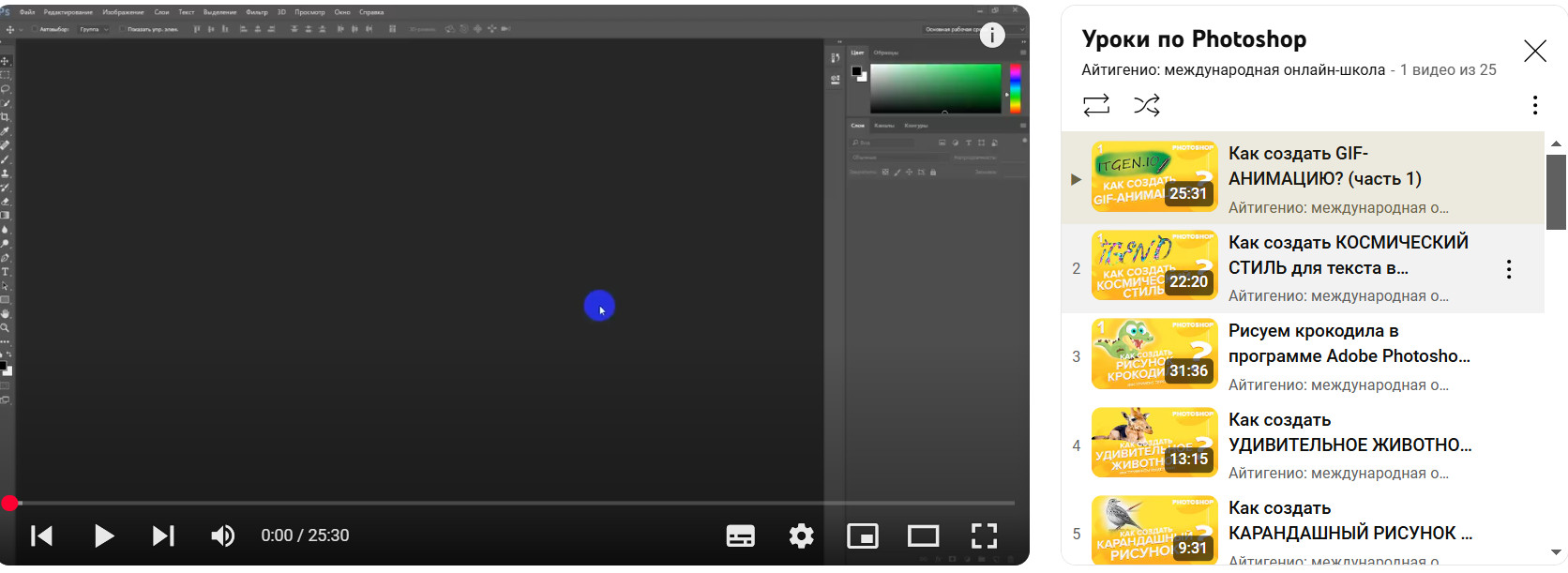The width and height of the screenshot is (1568, 573).
Task: Select the Lasso tool
Action: [x=5, y=88]
